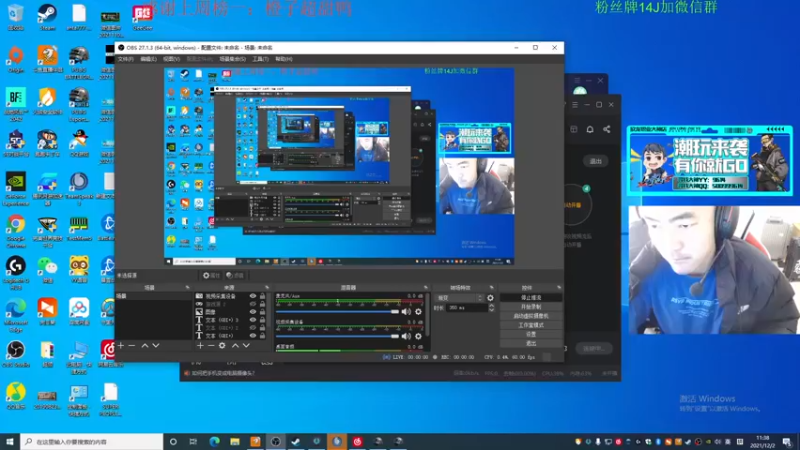Open the Google Chrome desktop shortcut

tap(16, 231)
